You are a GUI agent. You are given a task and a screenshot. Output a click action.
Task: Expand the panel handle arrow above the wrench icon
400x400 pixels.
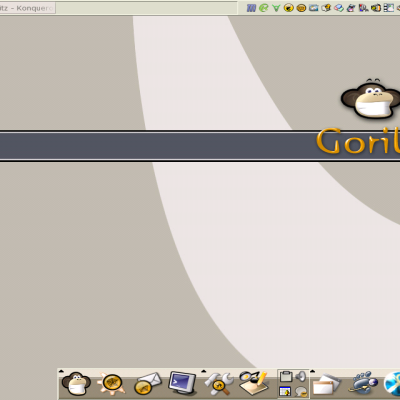pyautogui.click(x=204, y=371)
